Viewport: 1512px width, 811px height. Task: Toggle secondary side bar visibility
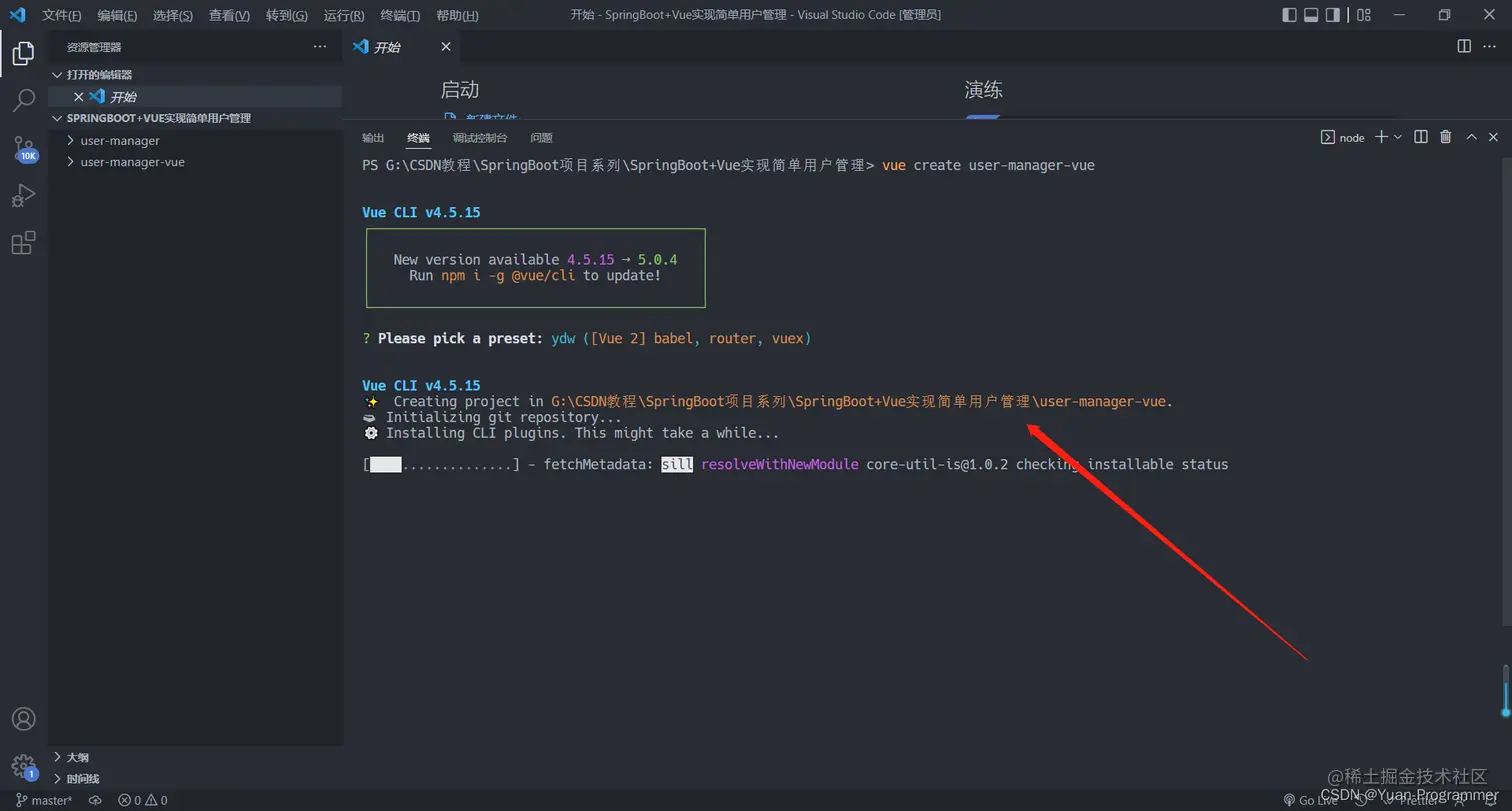click(x=1333, y=15)
